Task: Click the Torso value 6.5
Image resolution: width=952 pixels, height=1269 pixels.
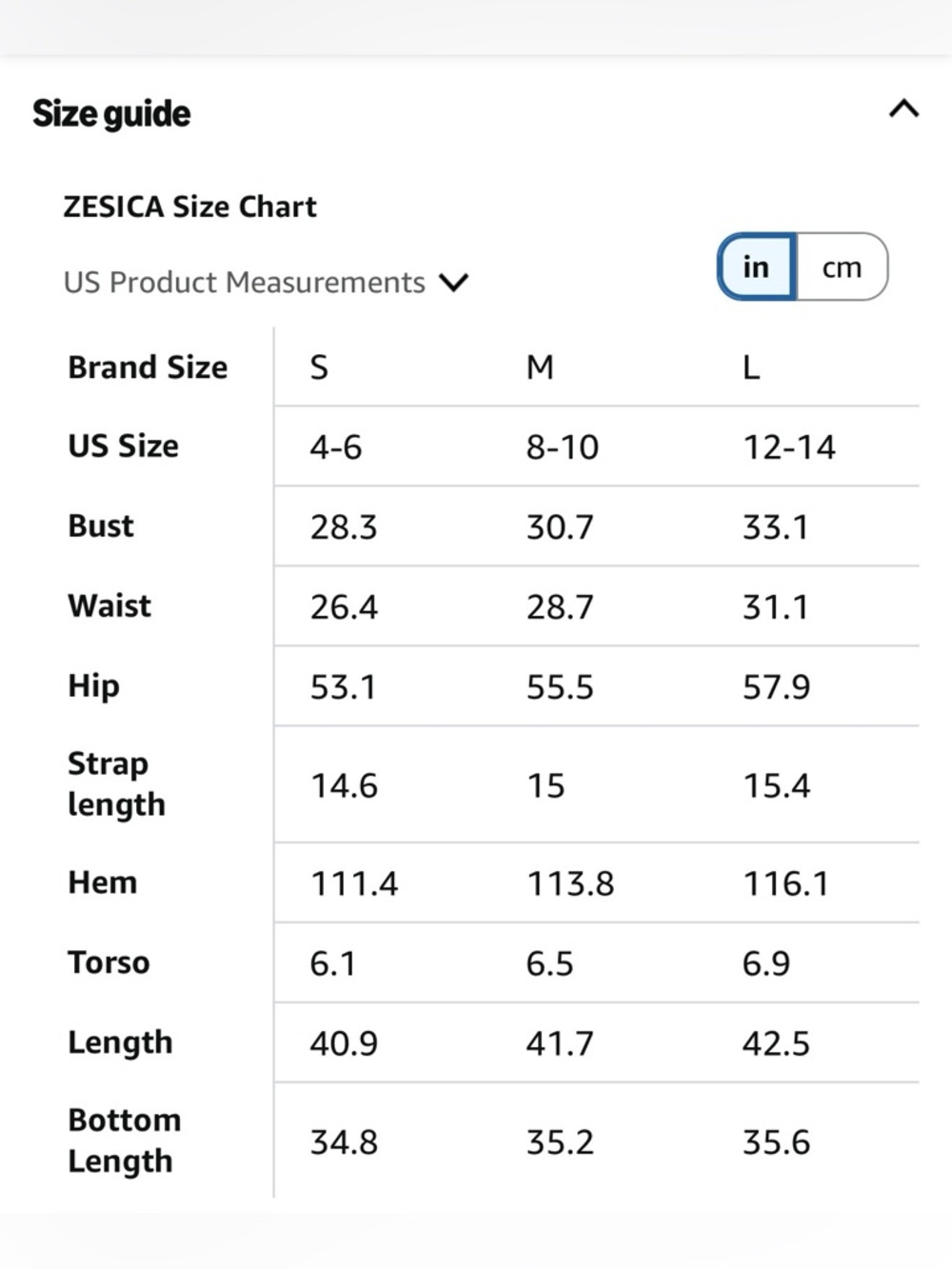Action: click(549, 964)
